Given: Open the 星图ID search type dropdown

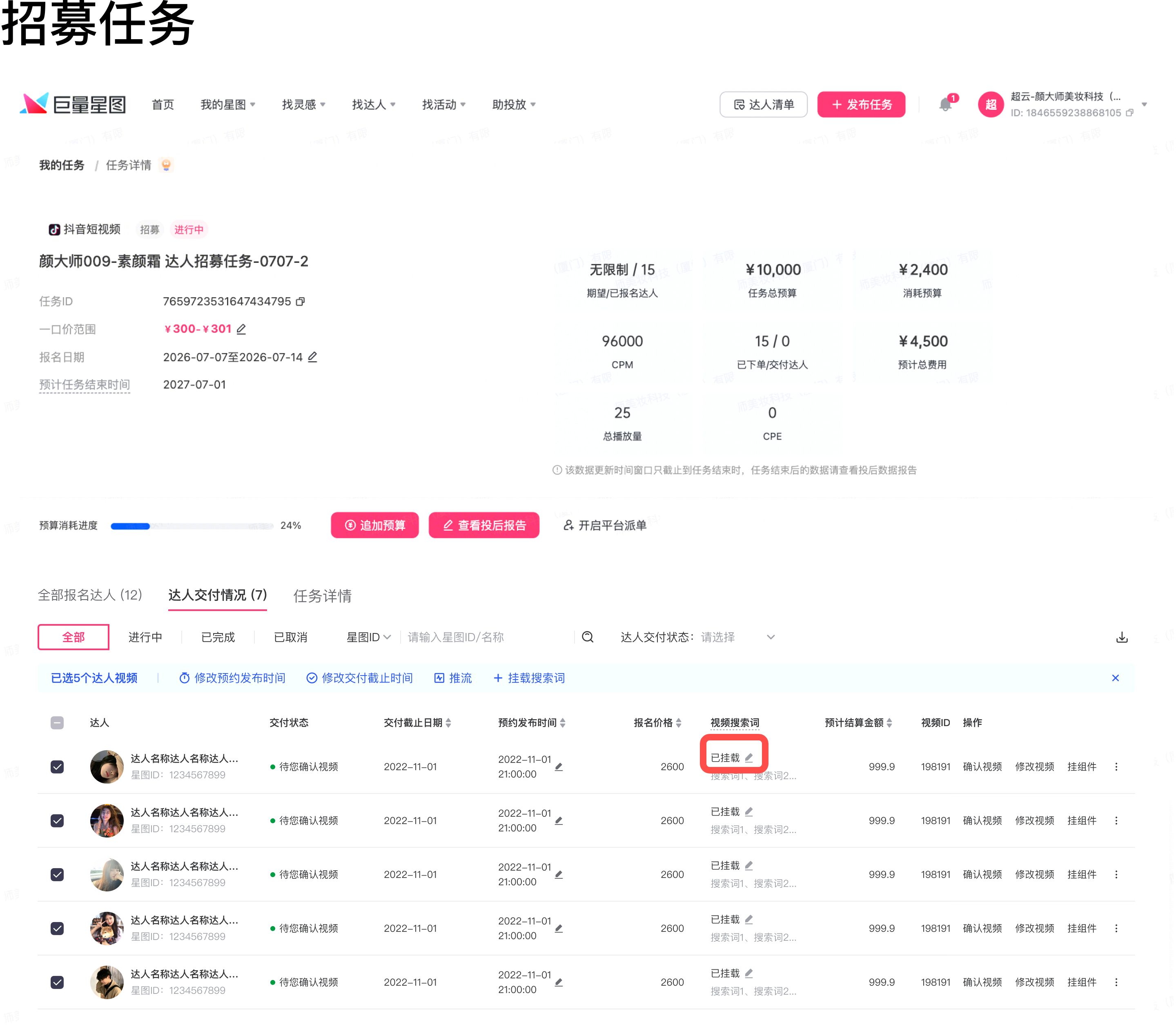Looking at the screenshot, I should pyautogui.click(x=368, y=637).
